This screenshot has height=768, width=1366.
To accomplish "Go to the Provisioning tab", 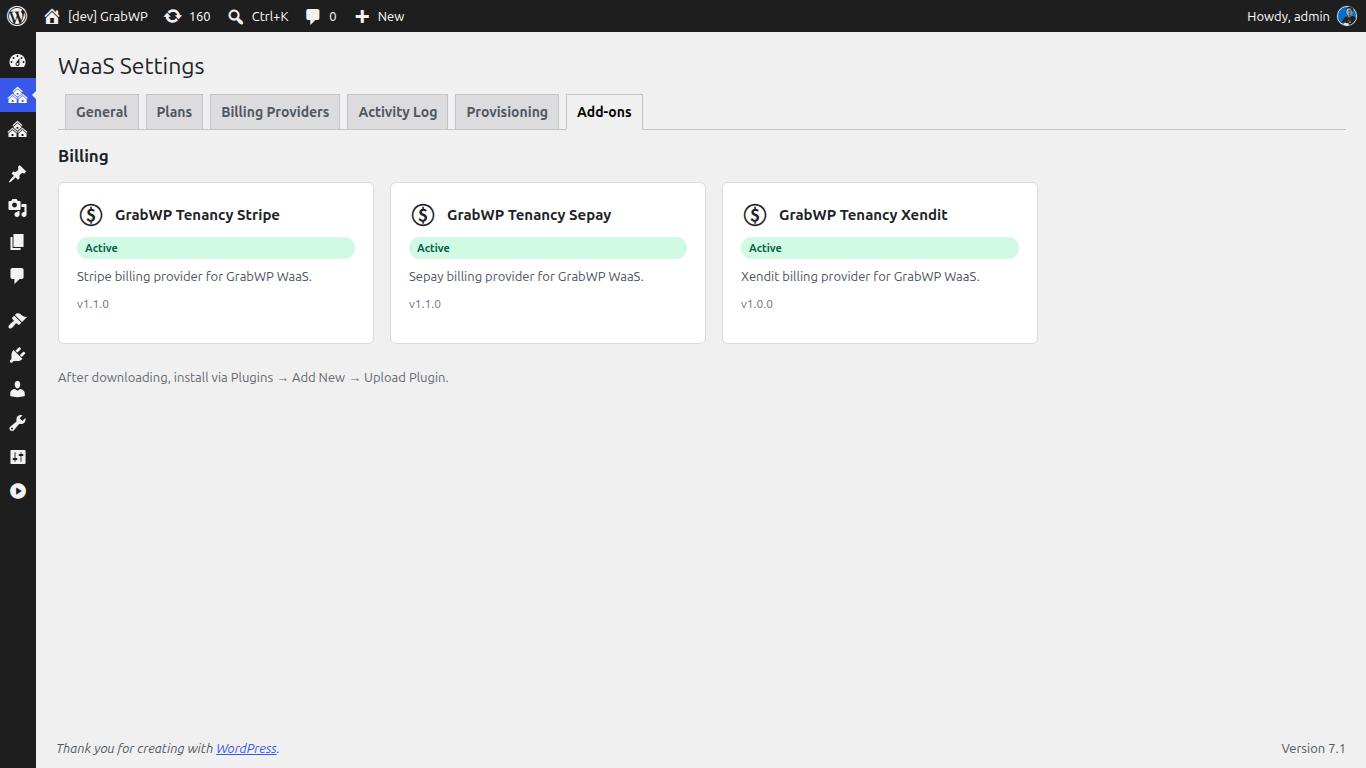I will pos(507,112).
